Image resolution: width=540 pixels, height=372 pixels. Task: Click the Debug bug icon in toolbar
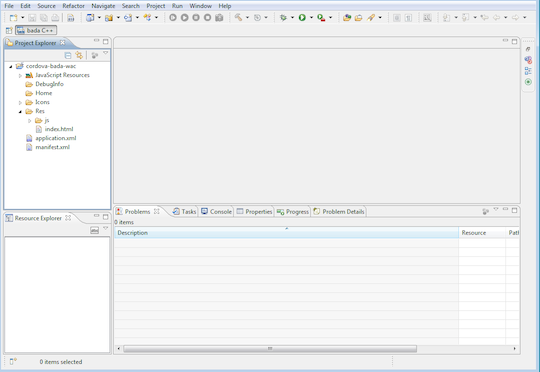[283, 18]
